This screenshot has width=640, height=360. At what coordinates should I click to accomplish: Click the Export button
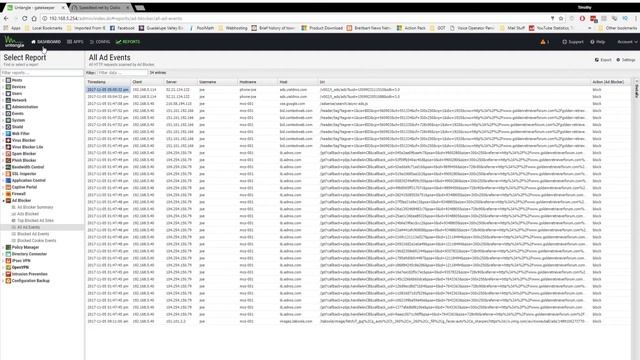pyautogui.click(x=603, y=60)
